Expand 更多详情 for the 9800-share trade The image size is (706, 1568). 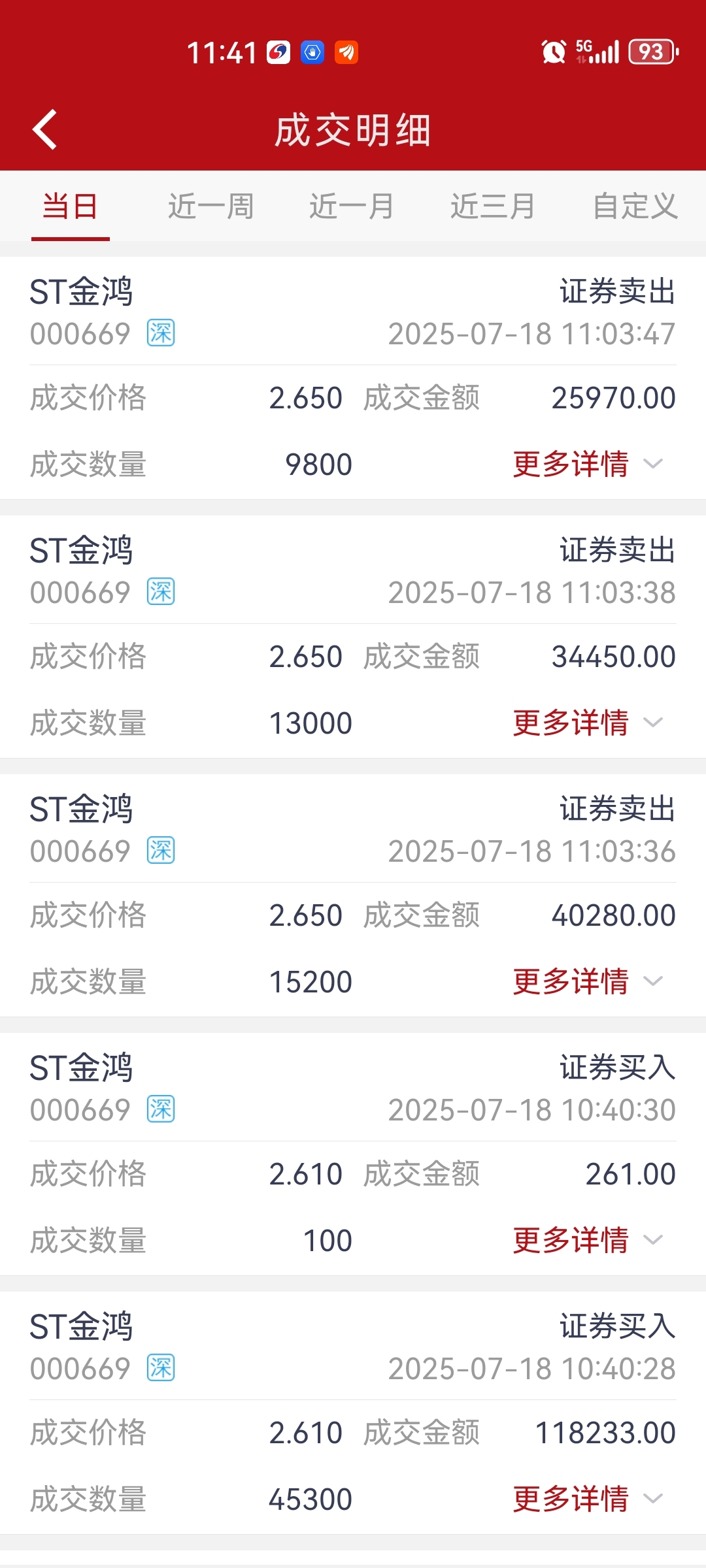588,464
